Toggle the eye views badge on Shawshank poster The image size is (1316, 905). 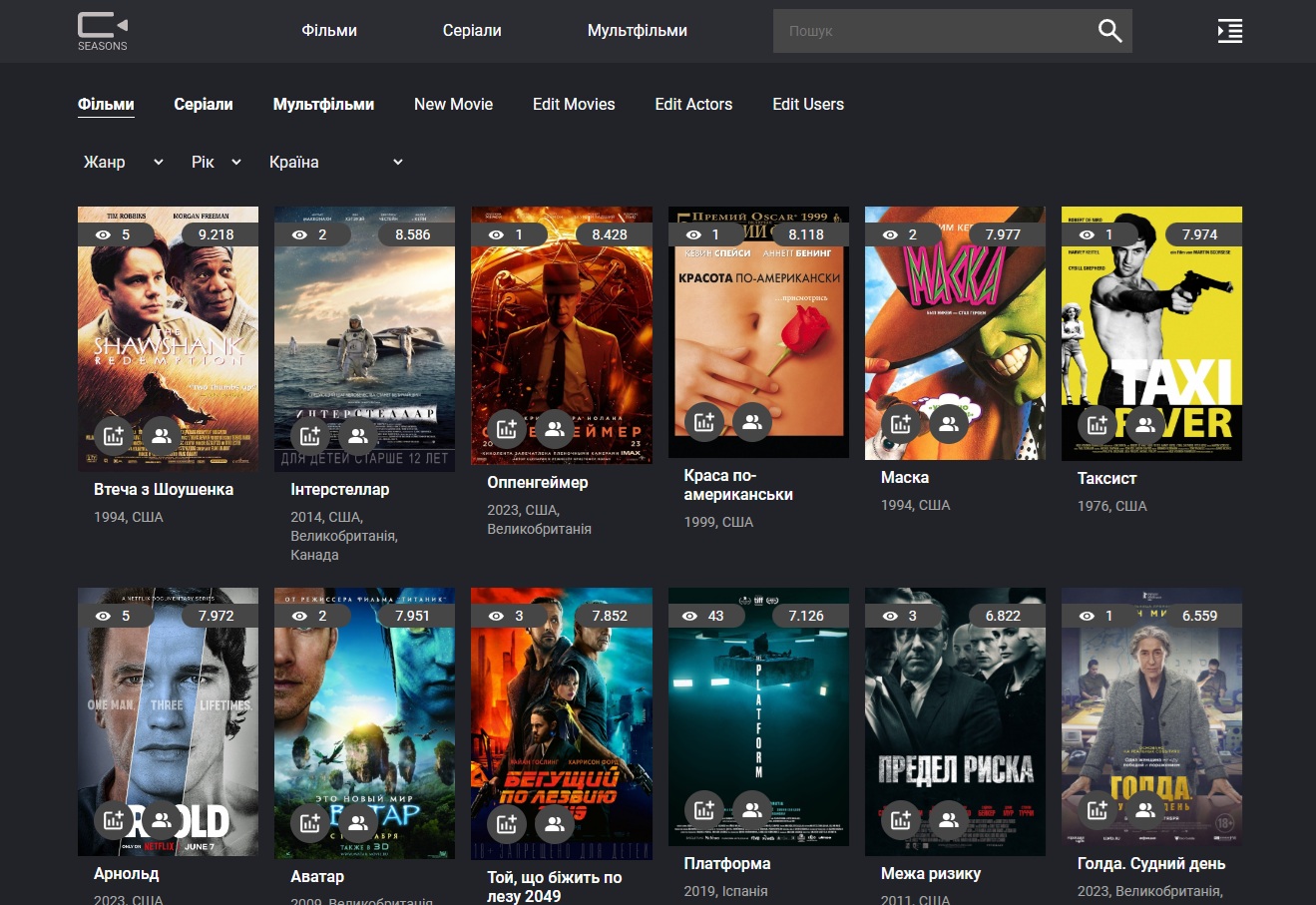[x=115, y=234]
